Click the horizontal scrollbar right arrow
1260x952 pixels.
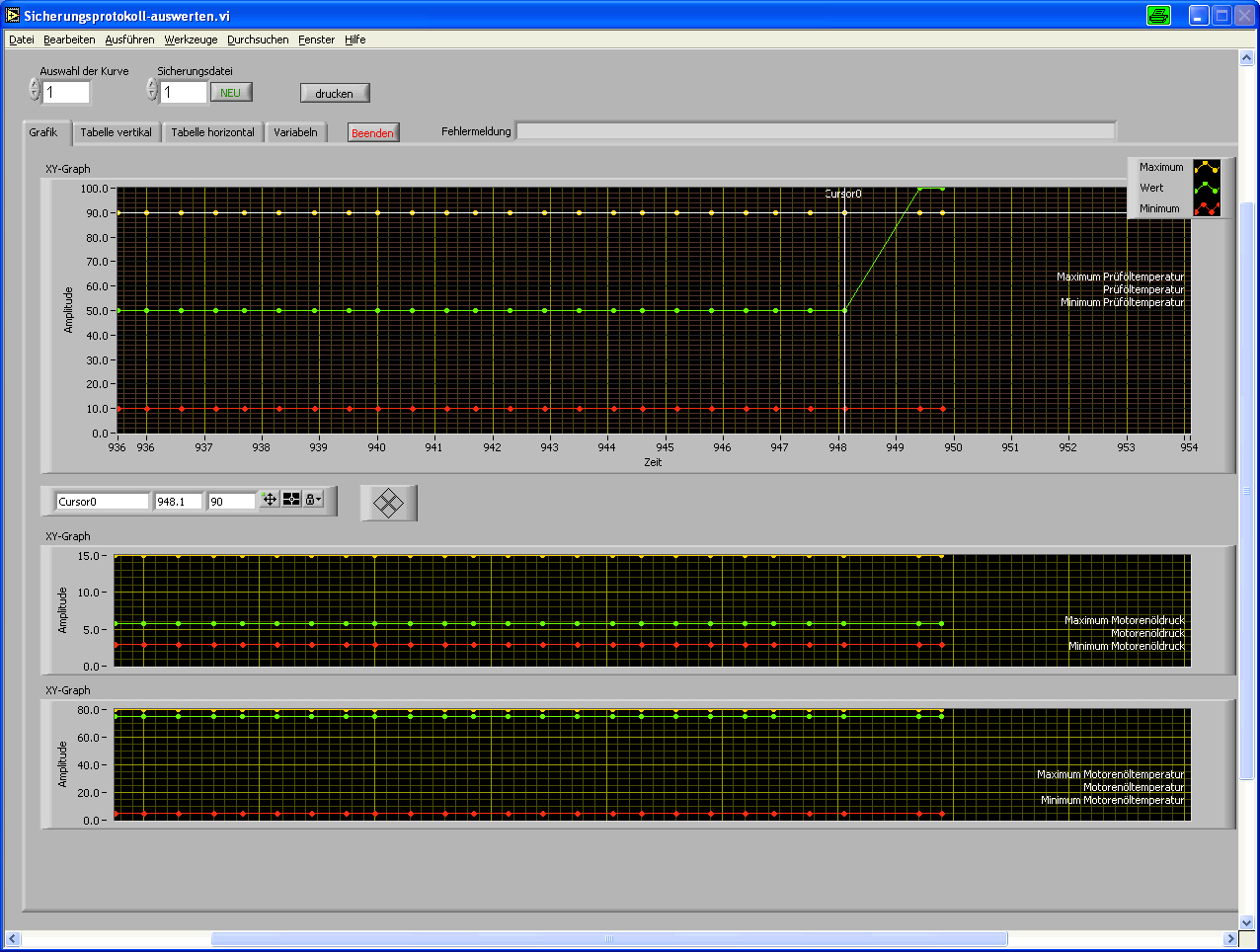tap(1230, 938)
